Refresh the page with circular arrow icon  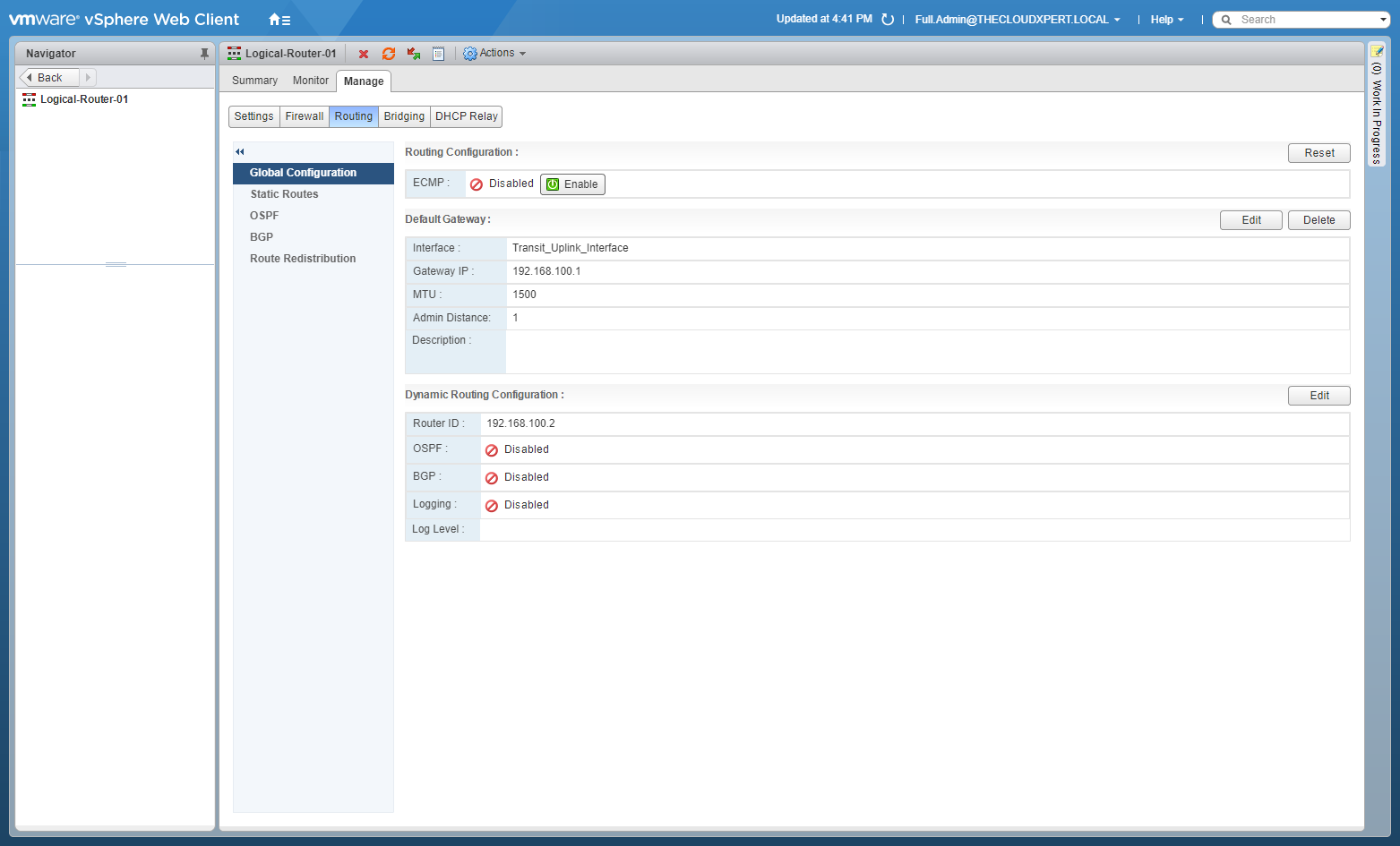point(888,20)
